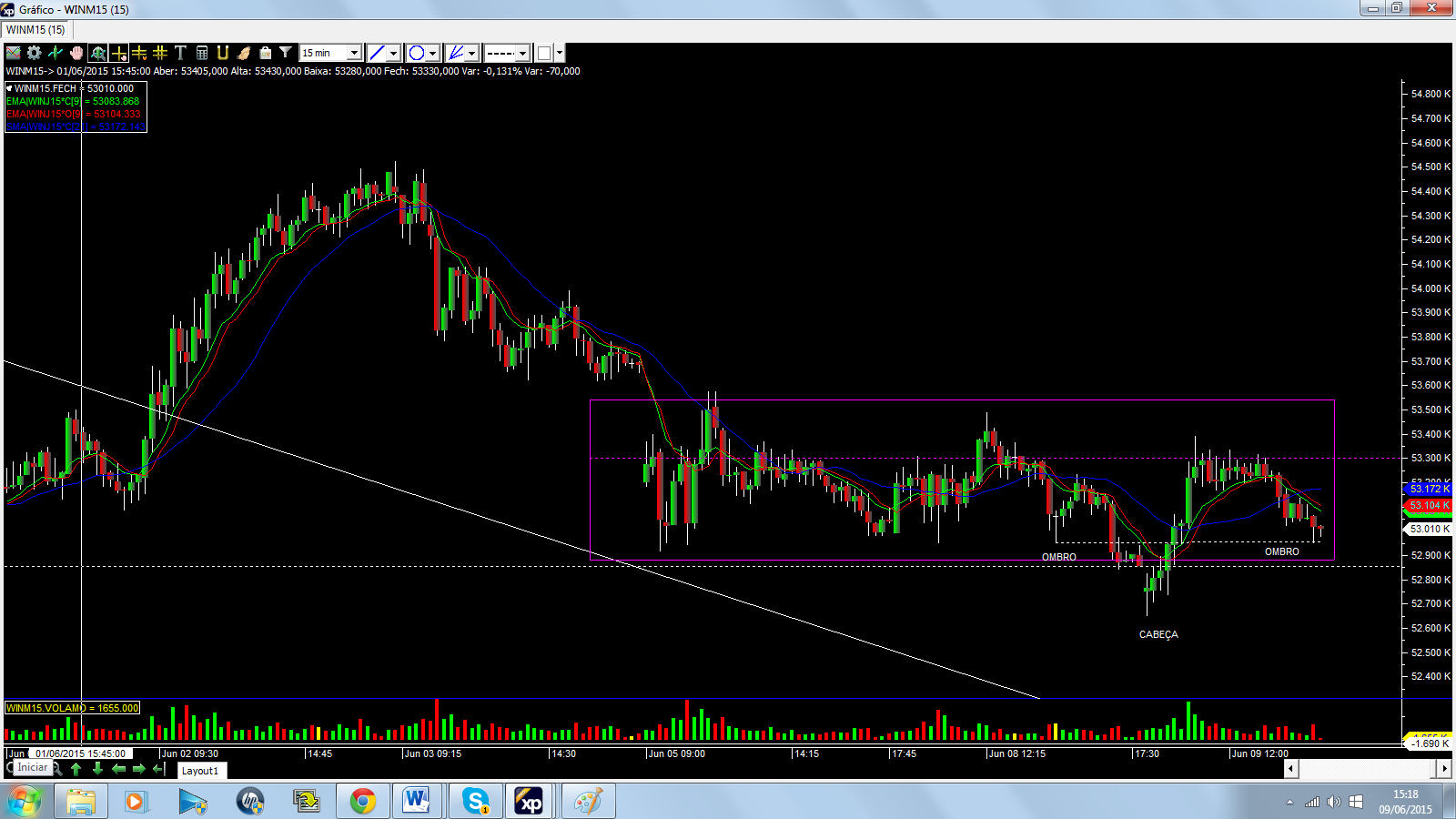Image resolution: width=1456 pixels, height=819 pixels.
Task: Click the green left arrow button
Action: tap(118, 769)
